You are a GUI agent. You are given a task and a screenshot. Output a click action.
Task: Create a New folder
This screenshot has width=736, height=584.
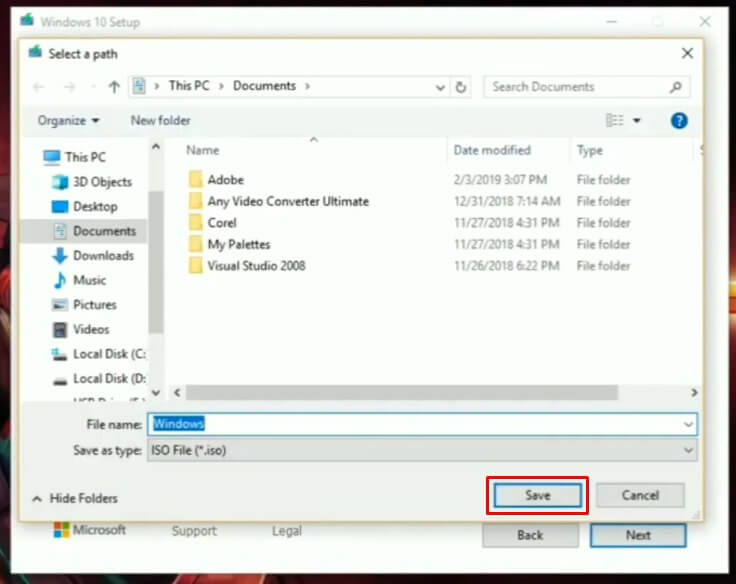coord(161,121)
